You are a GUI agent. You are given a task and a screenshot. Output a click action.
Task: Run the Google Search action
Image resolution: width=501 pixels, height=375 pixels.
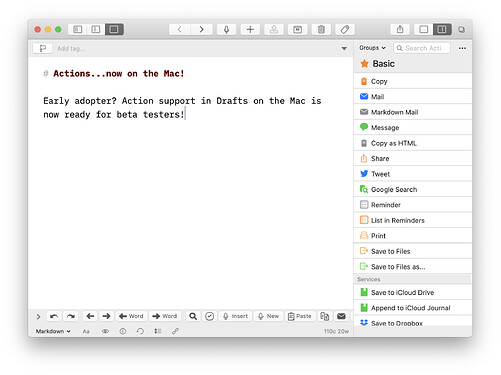click(x=413, y=189)
